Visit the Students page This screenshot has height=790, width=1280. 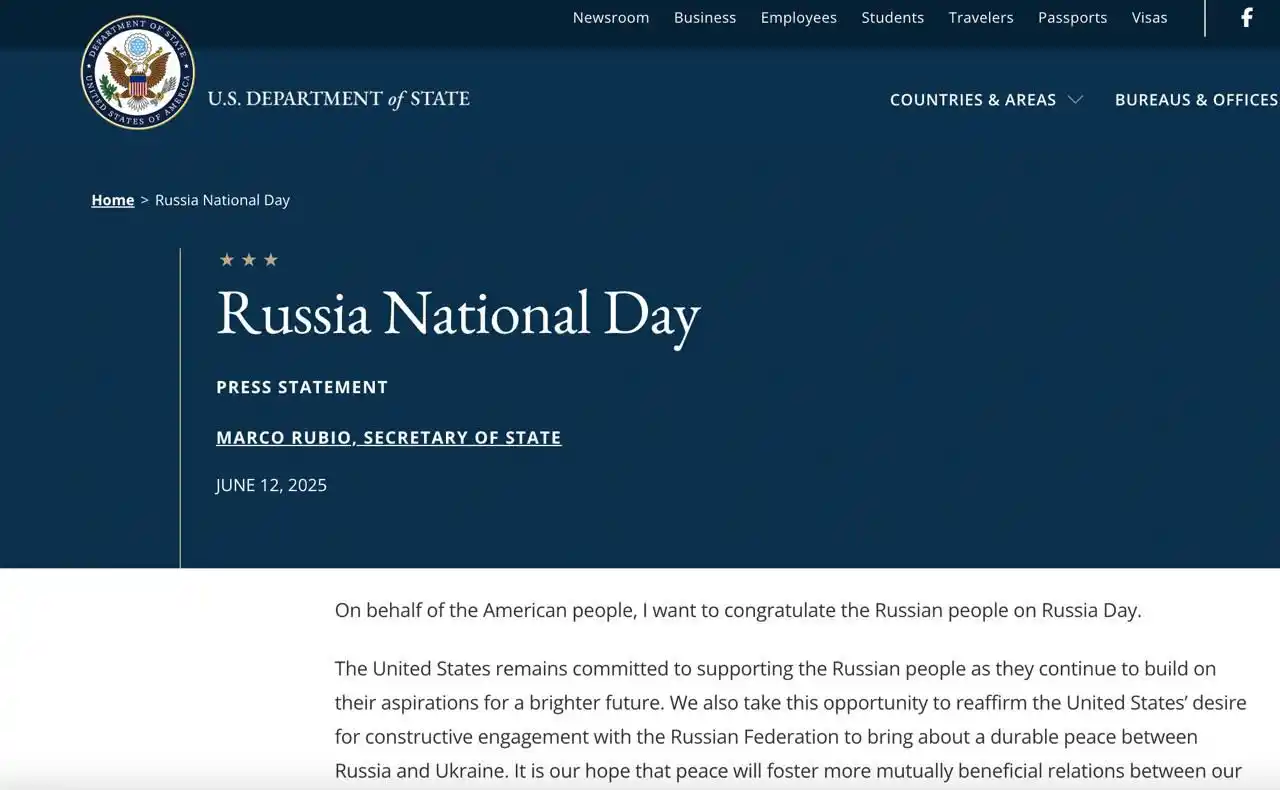pyautogui.click(x=893, y=17)
